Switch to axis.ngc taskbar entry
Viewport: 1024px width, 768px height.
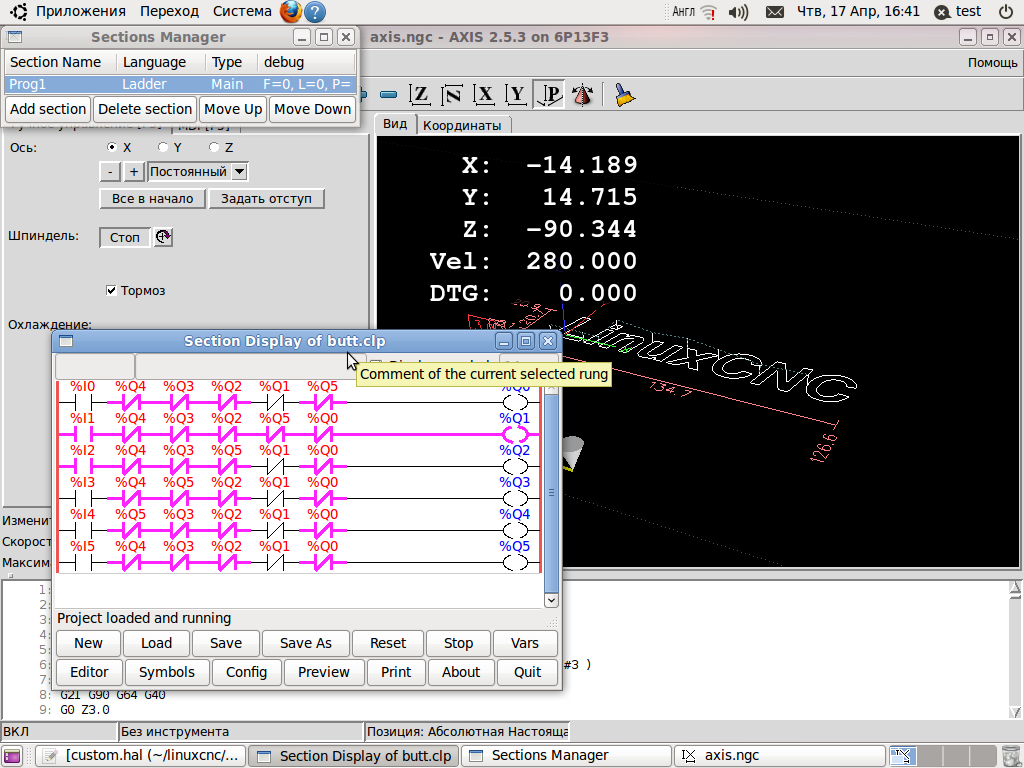point(780,756)
